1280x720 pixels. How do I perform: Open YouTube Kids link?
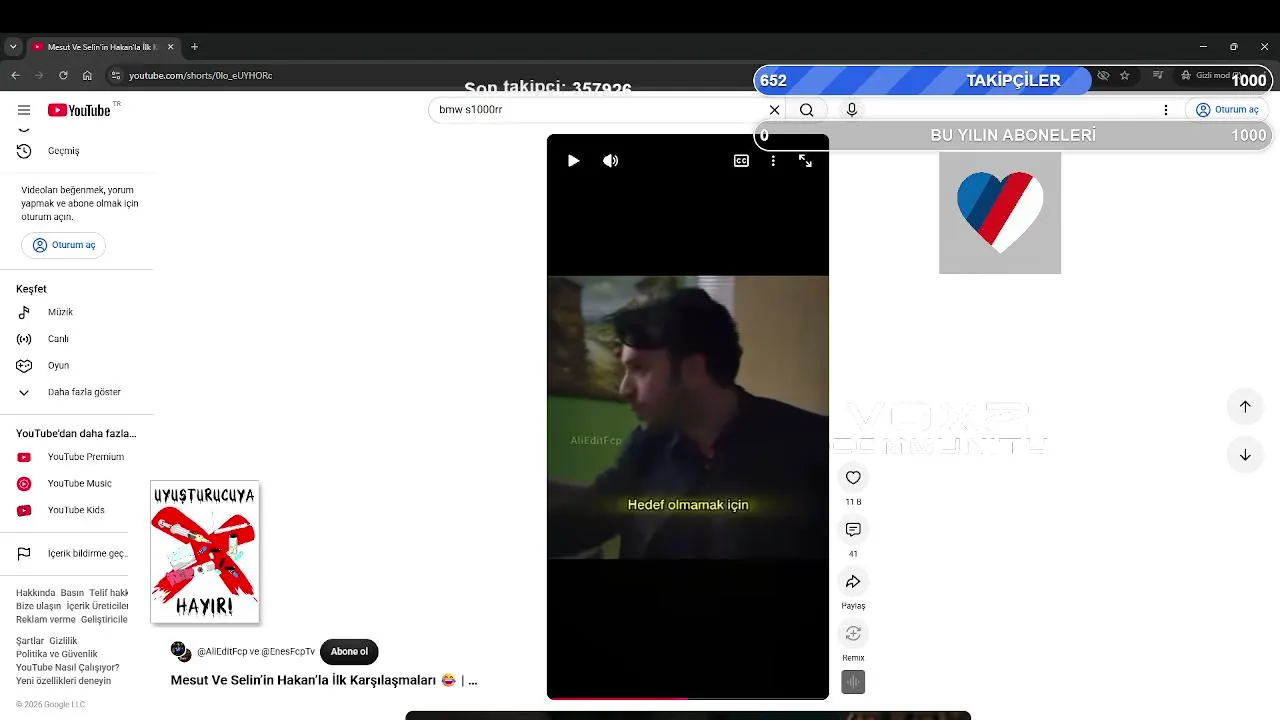point(77,510)
